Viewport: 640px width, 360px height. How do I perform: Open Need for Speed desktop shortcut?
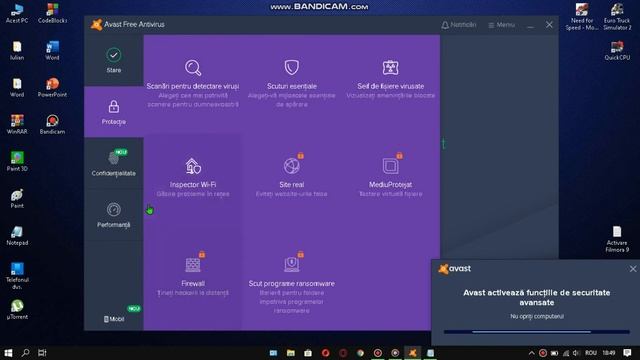tap(582, 17)
